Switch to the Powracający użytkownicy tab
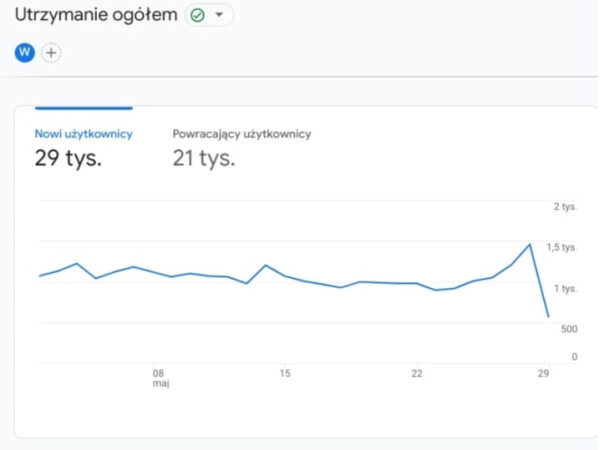The height and width of the screenshot is (450, 600). click(241, 133)
